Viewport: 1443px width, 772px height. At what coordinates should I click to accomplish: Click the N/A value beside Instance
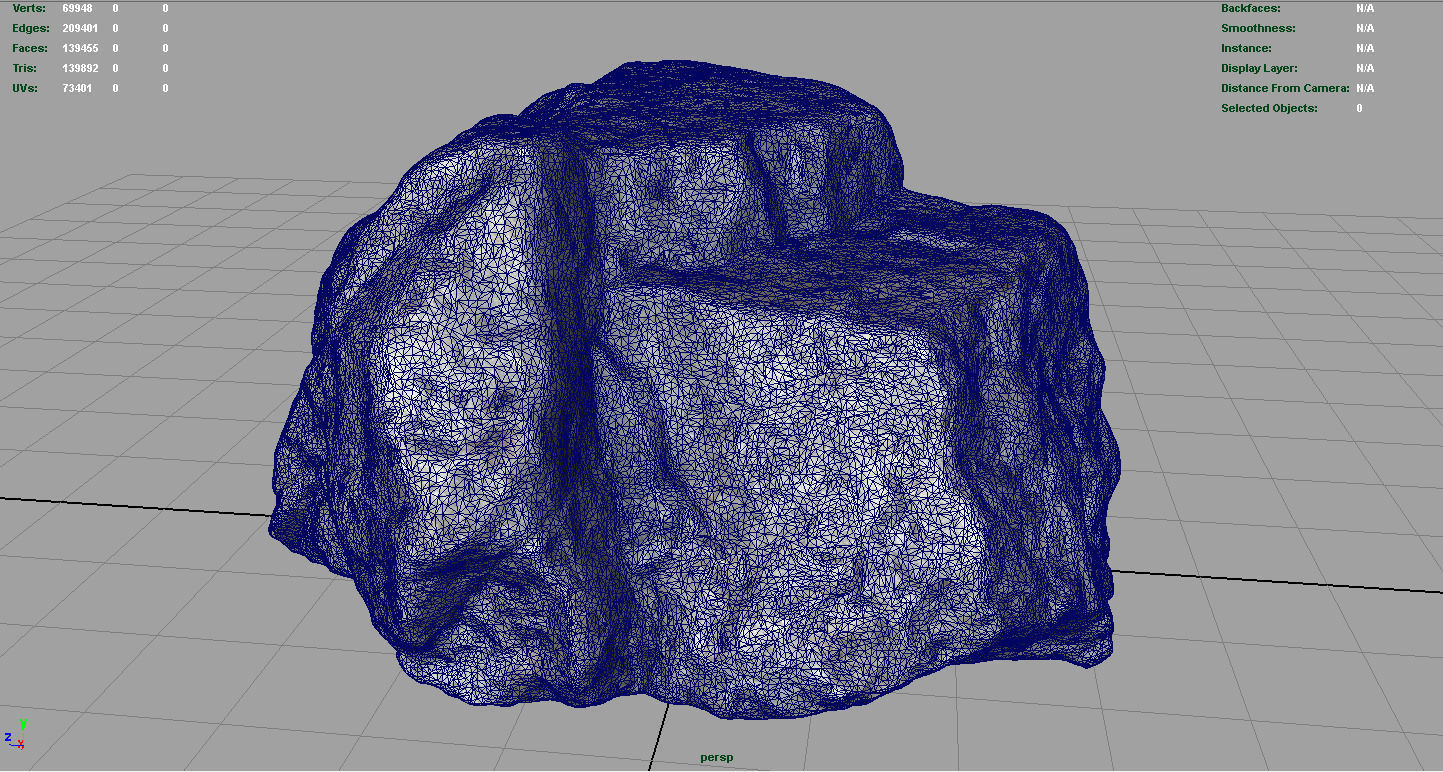(1365, 48)
